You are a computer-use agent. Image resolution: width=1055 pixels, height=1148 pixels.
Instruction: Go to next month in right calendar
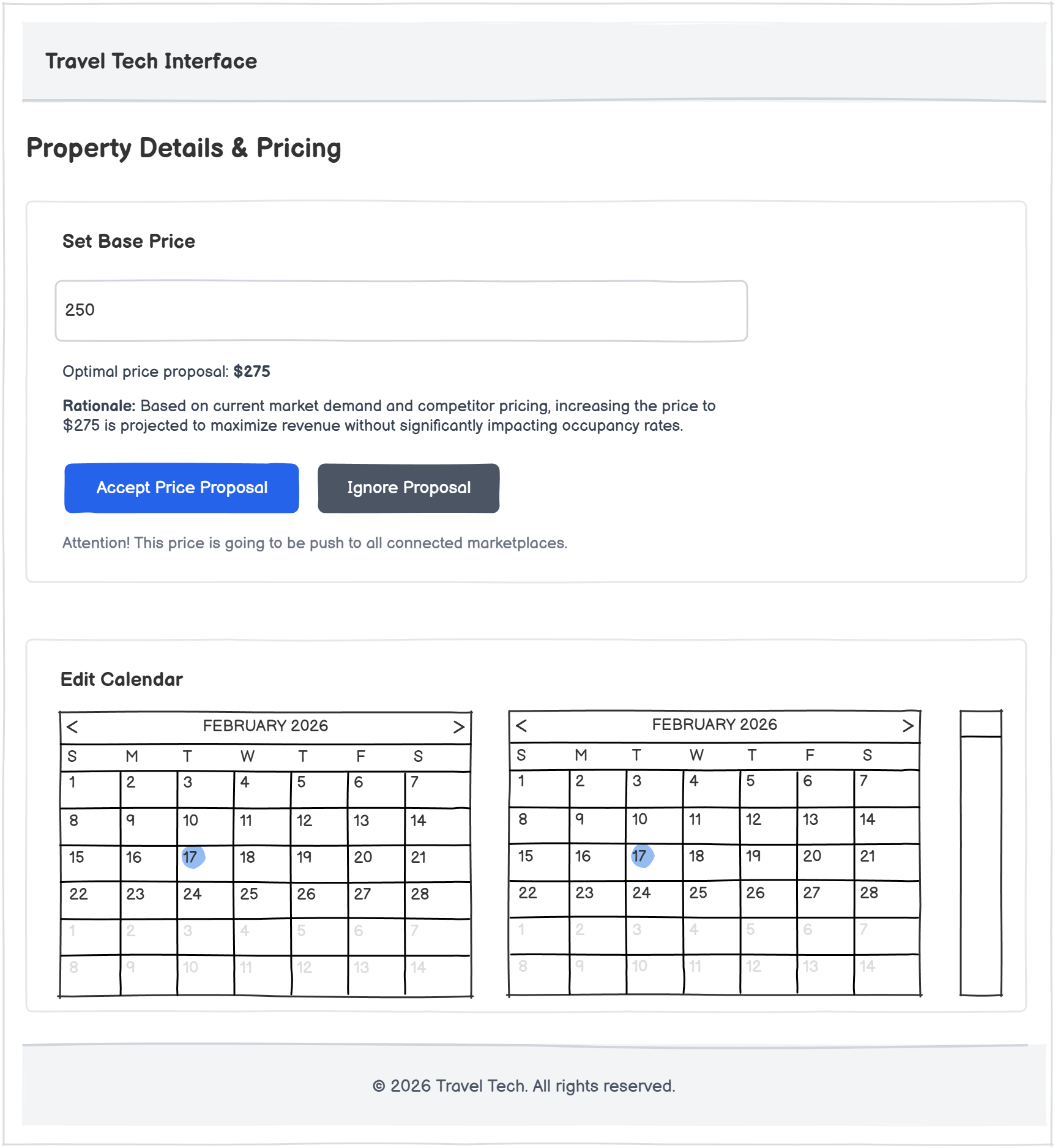click(908, 726)
